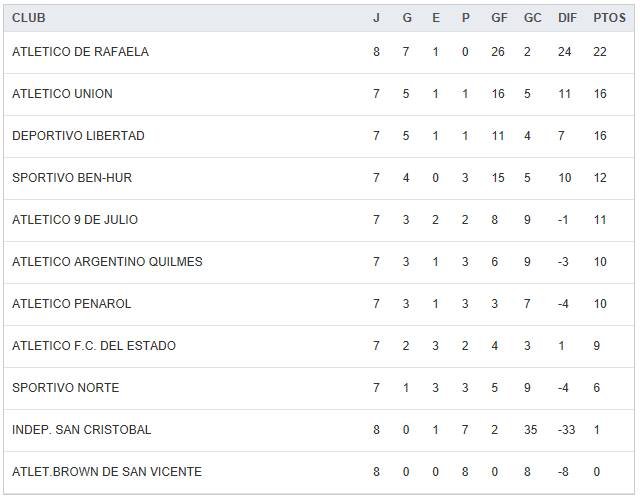The width and height of the screenshot is (640, 499).
Task: Sort by the PTOS column header
Action: 609,18
